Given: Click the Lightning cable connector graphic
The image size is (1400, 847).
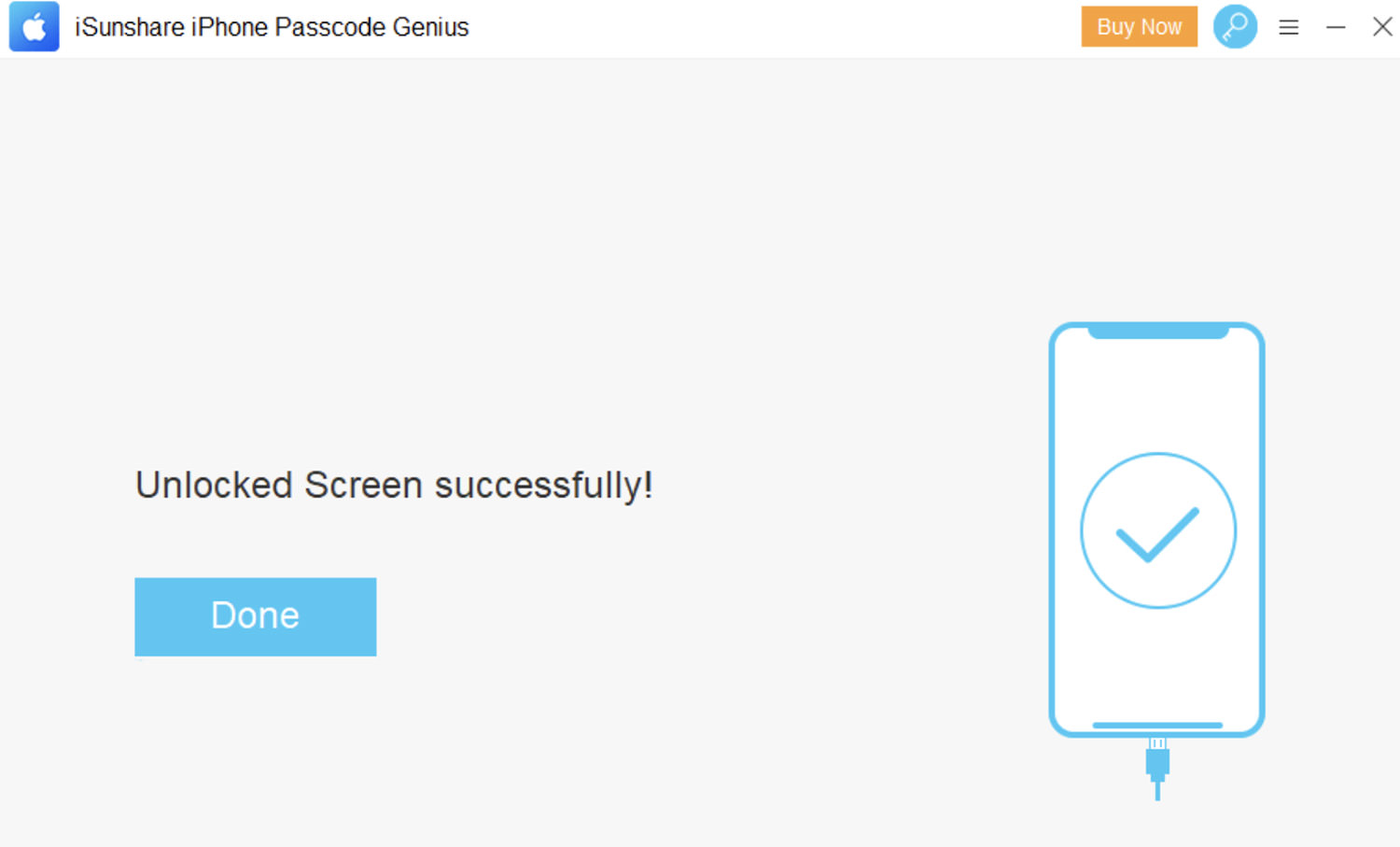Looking at the screenshot, I should click(1157, 758).
